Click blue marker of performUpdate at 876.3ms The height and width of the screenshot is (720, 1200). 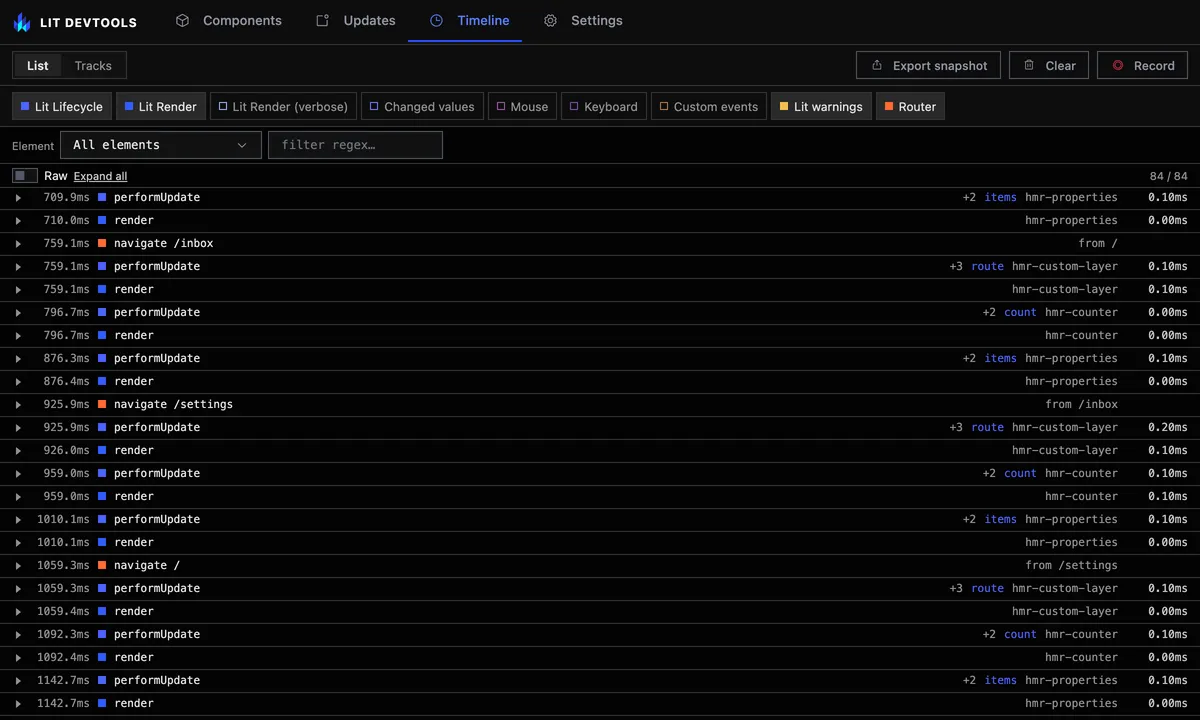[102, 358]
